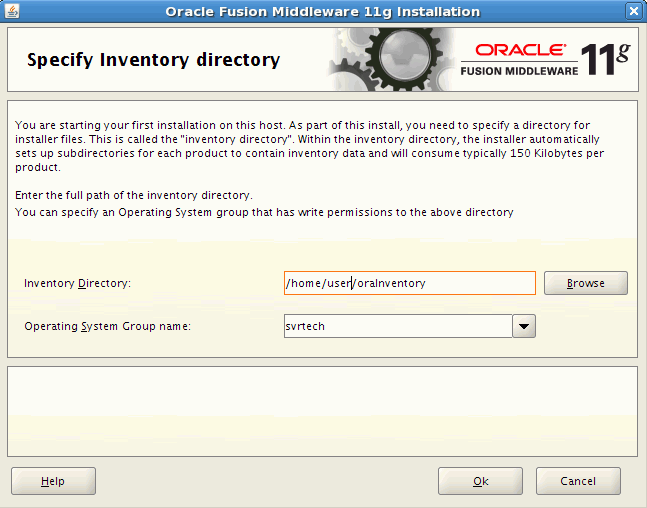Open Help for this installer page
647x508 pixels.
click(x=53, y=481)
